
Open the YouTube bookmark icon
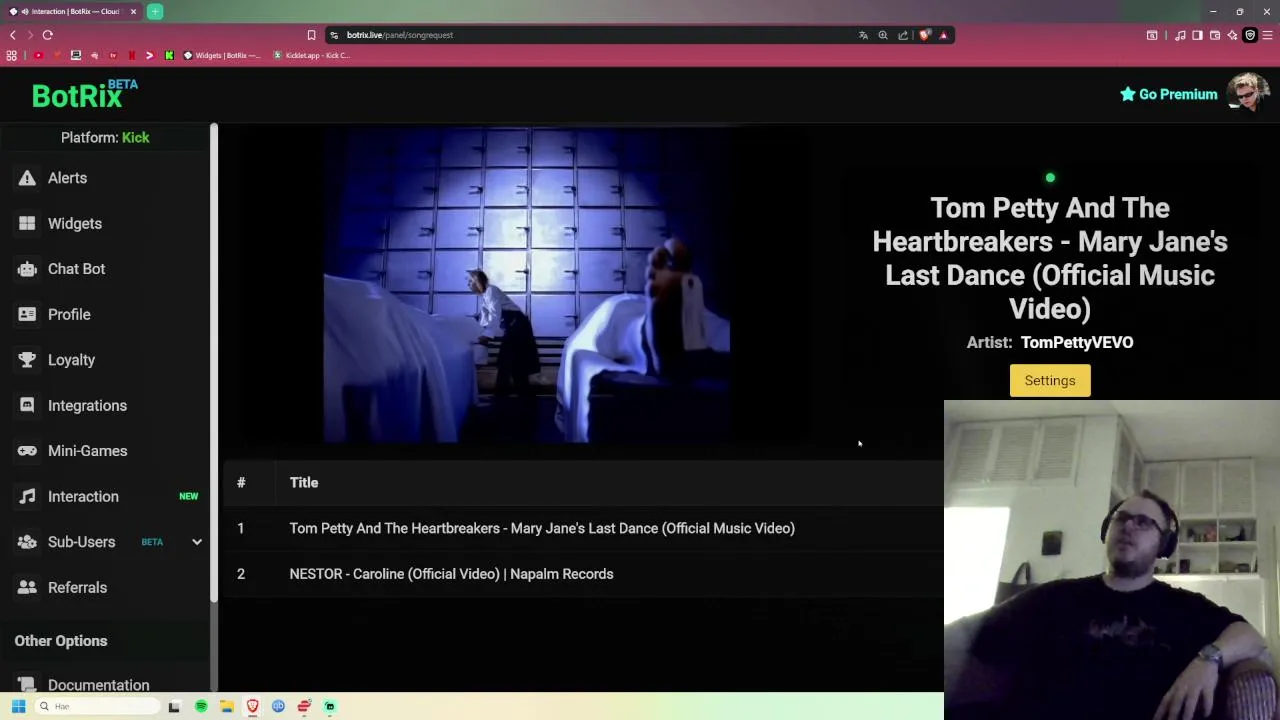[38, 55]
